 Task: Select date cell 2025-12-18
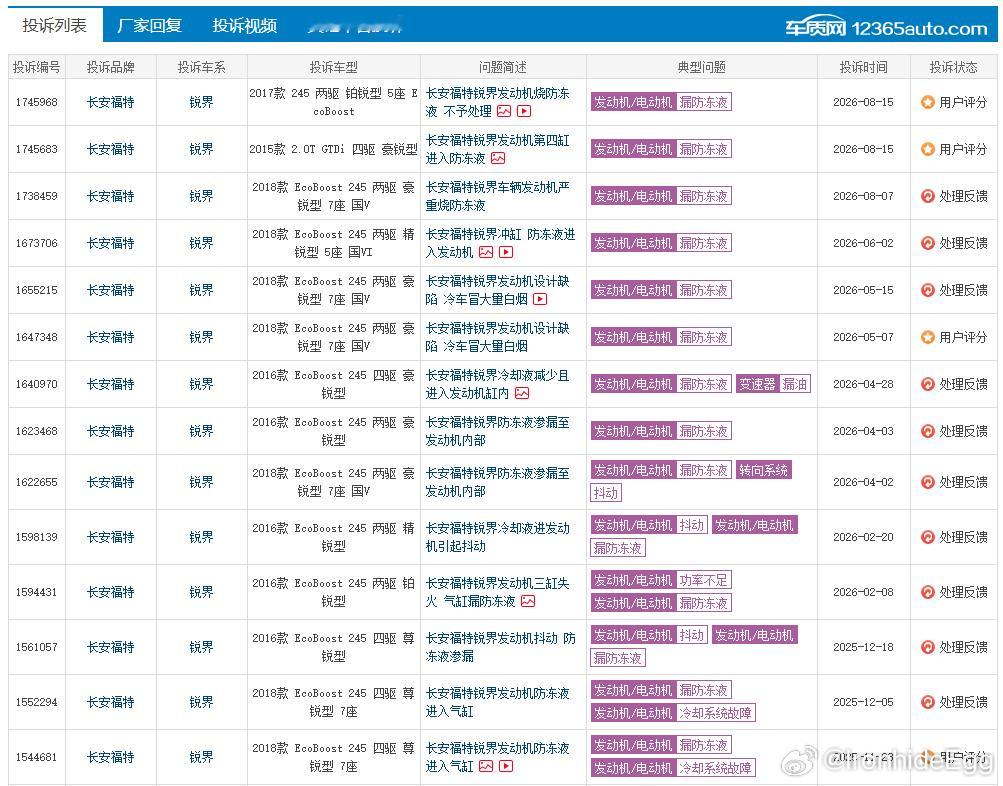(x=864, y=647)
